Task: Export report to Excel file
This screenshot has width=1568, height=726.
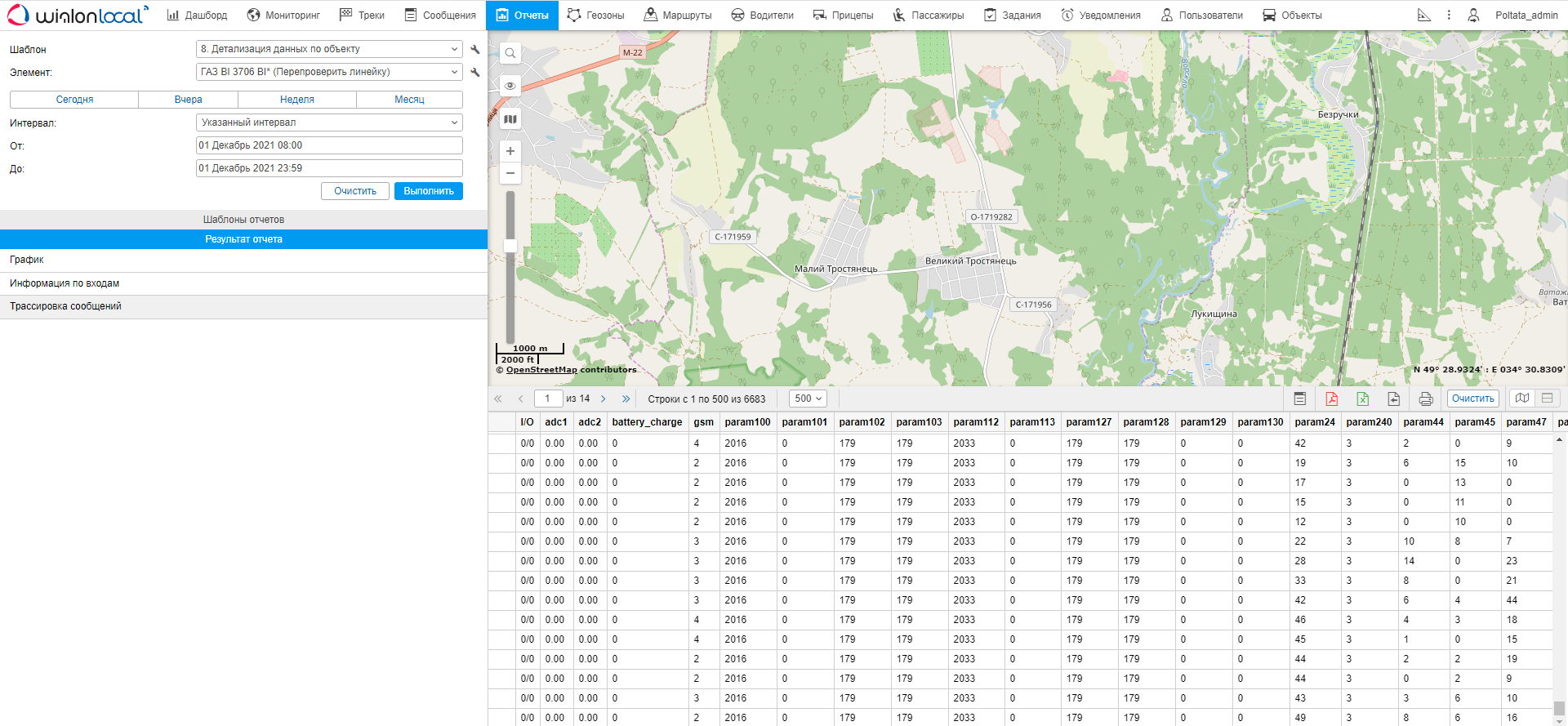Action: (x=1362, y=399)
